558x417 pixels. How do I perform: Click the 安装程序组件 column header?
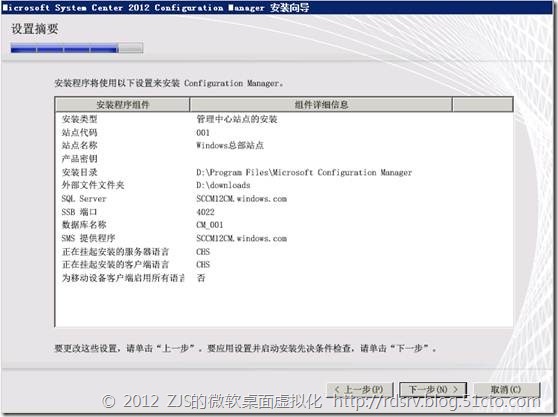(x=122, y=105)
